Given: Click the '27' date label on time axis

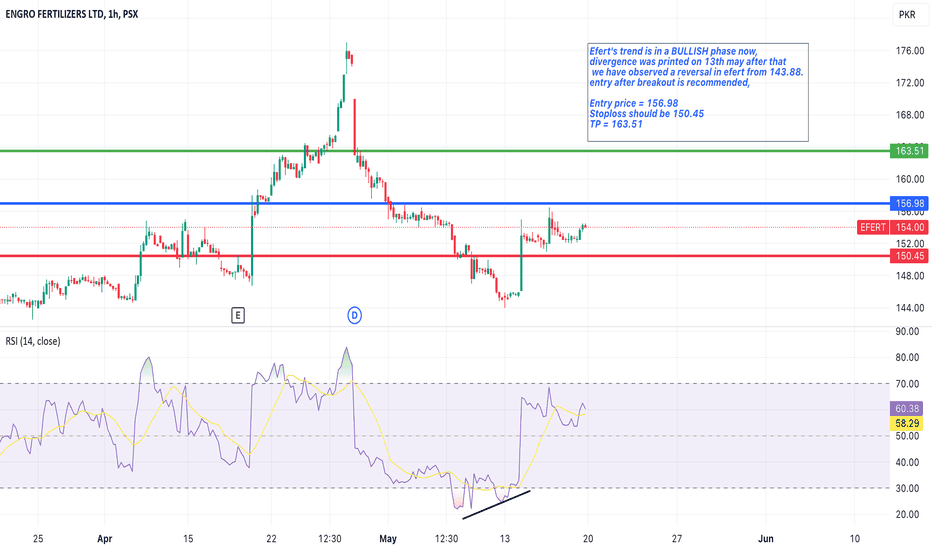Looking at the screenshot, I should (x=676, y=539).
